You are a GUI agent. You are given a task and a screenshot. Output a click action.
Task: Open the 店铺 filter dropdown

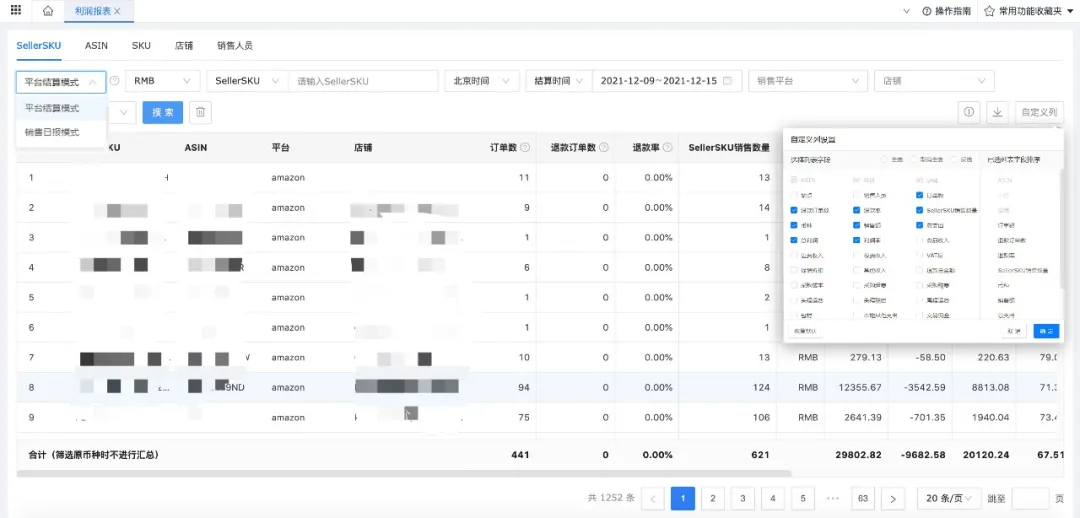point(934,81)
